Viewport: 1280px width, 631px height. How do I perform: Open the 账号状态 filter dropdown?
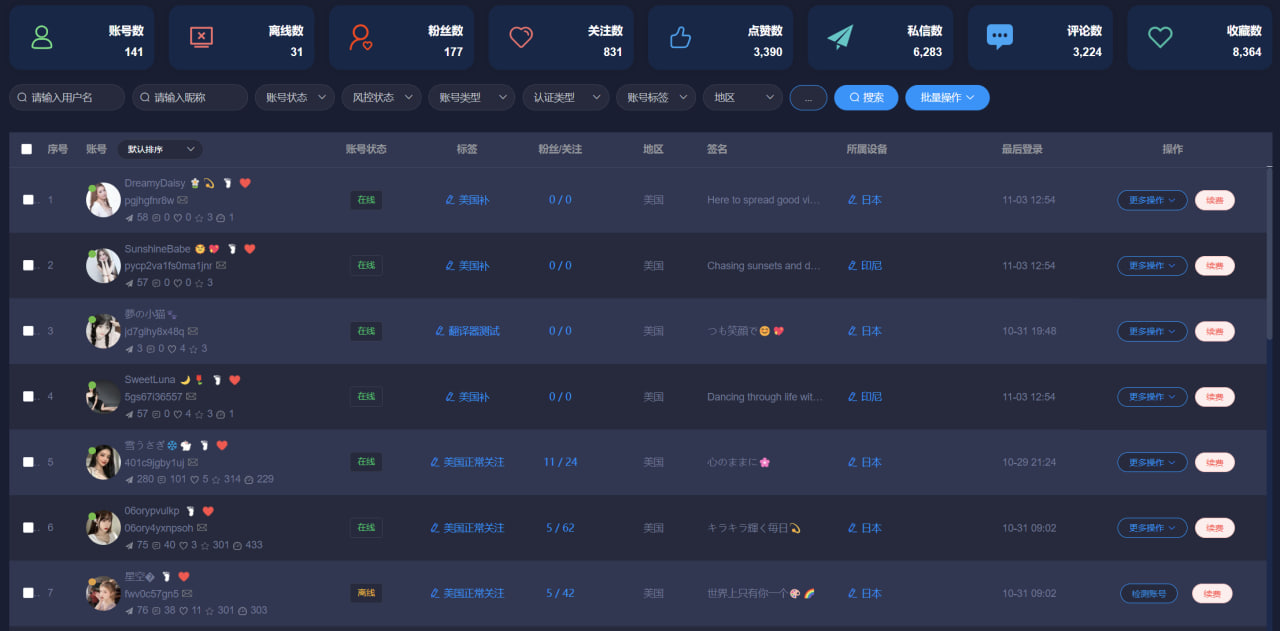pos(294,97)
